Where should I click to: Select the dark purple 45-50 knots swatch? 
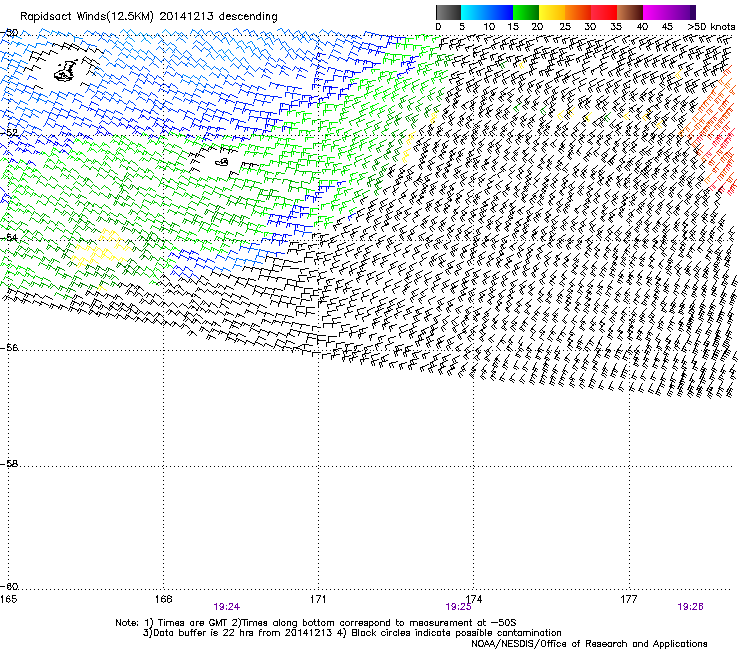[682, 12]
